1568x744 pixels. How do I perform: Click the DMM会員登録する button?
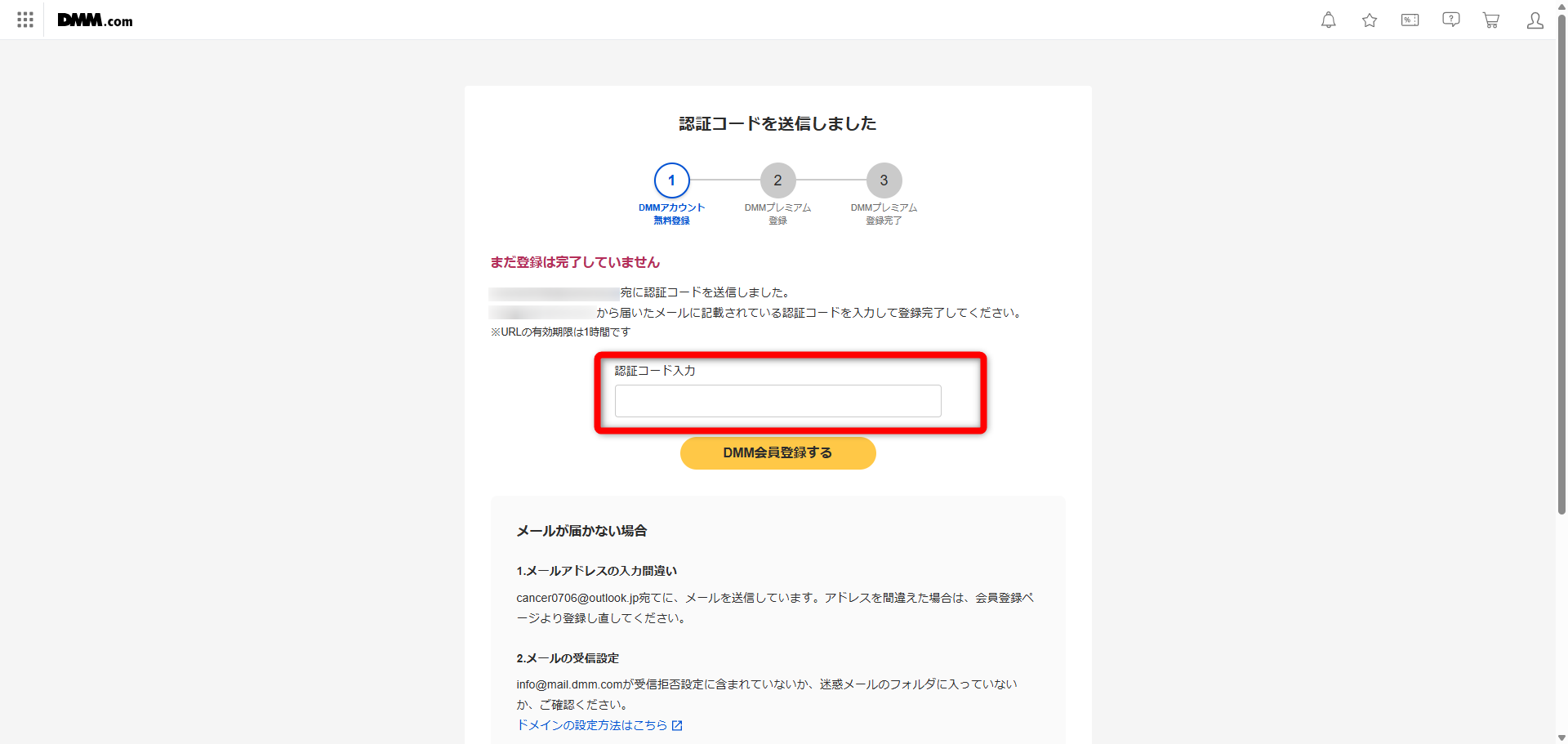coord(778,453)
